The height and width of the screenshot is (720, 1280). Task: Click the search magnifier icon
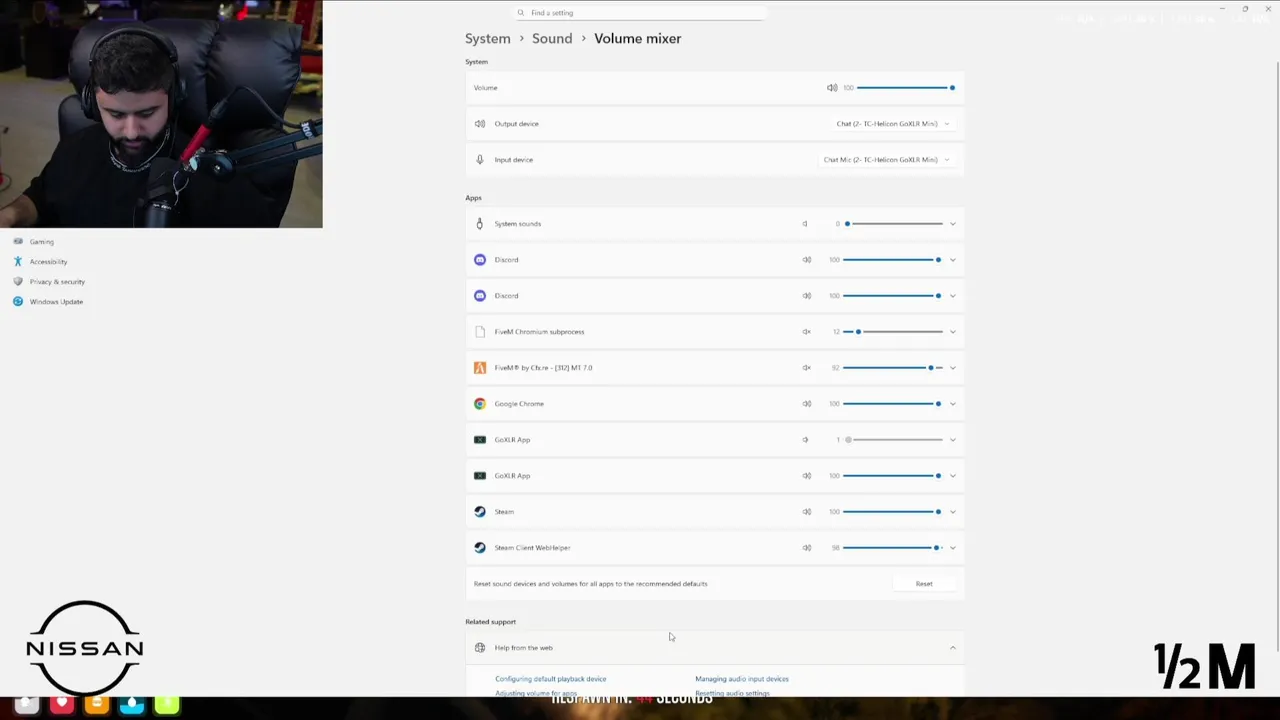tap(521, 13)
